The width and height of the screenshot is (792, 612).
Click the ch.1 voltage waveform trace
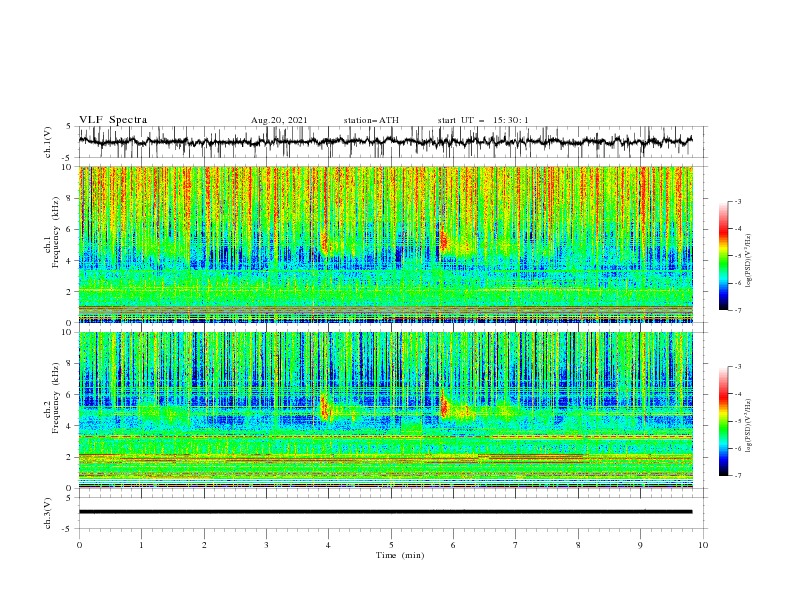tap(385, 141)
